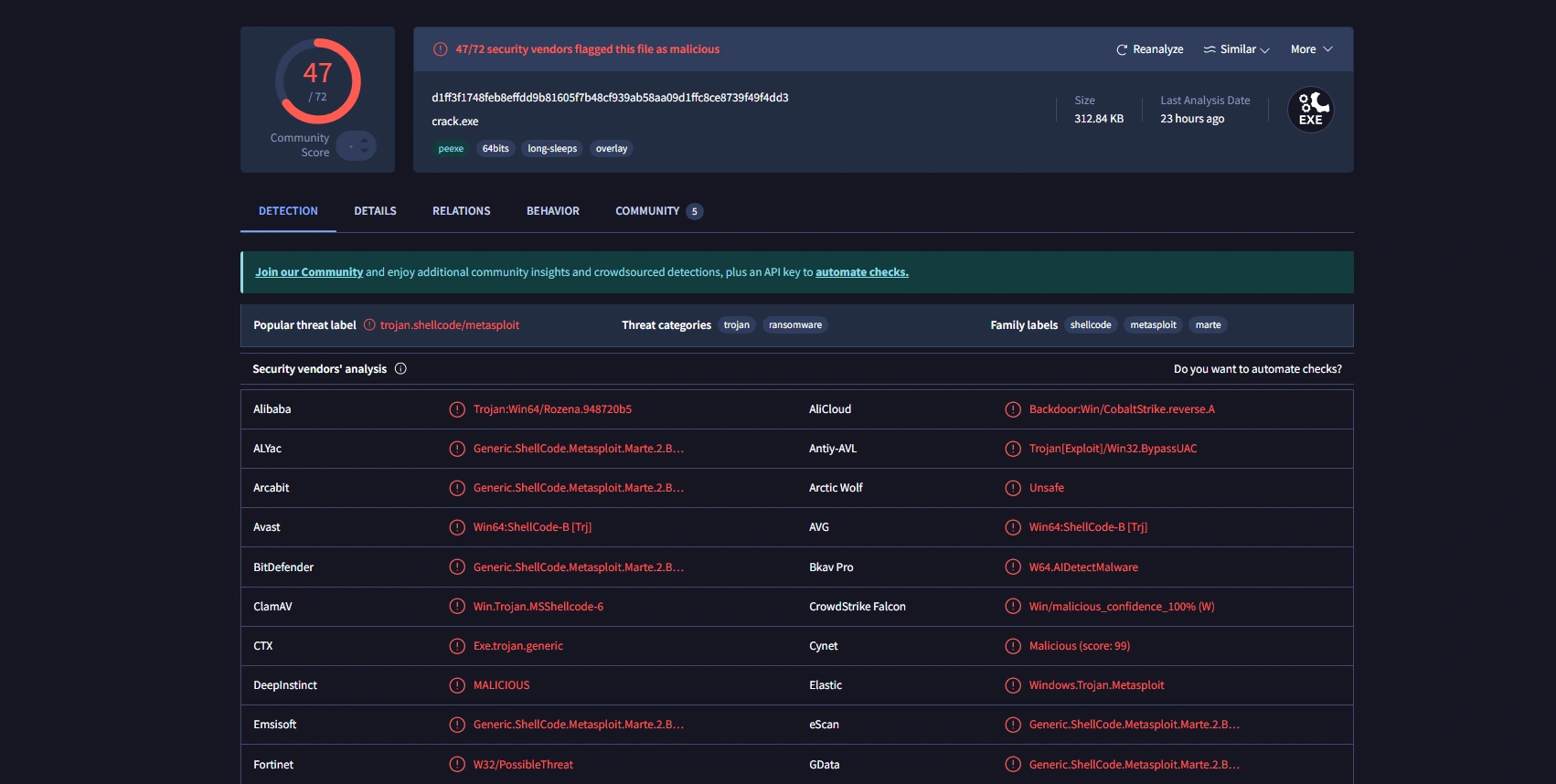Click the warning icon for CrowdStrike Falcon result

(1013, 607)
